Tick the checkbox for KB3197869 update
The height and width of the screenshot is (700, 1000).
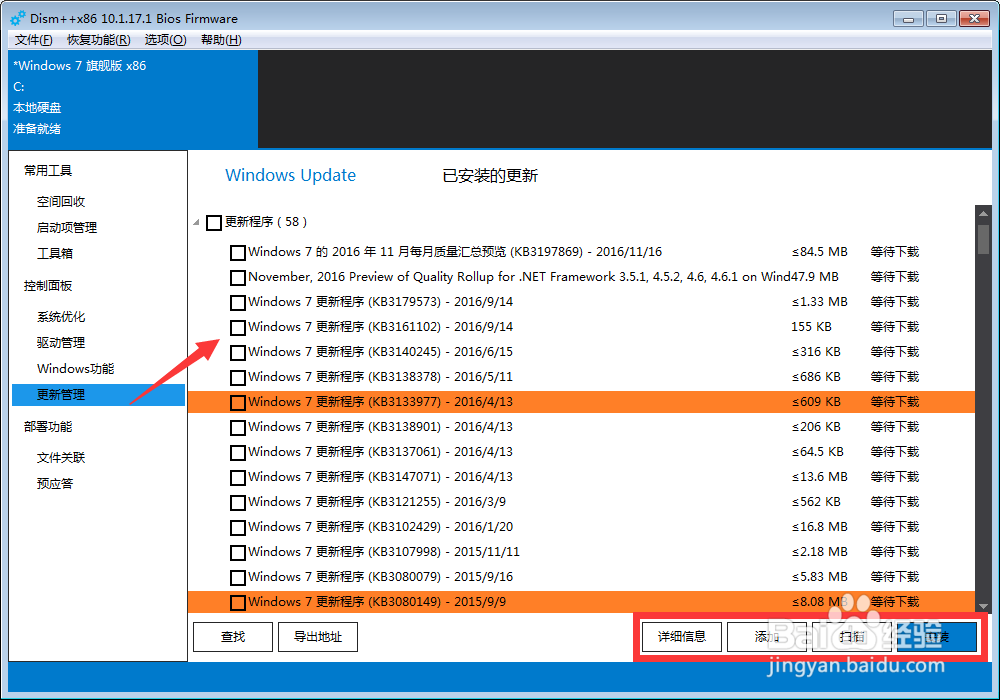238,252
